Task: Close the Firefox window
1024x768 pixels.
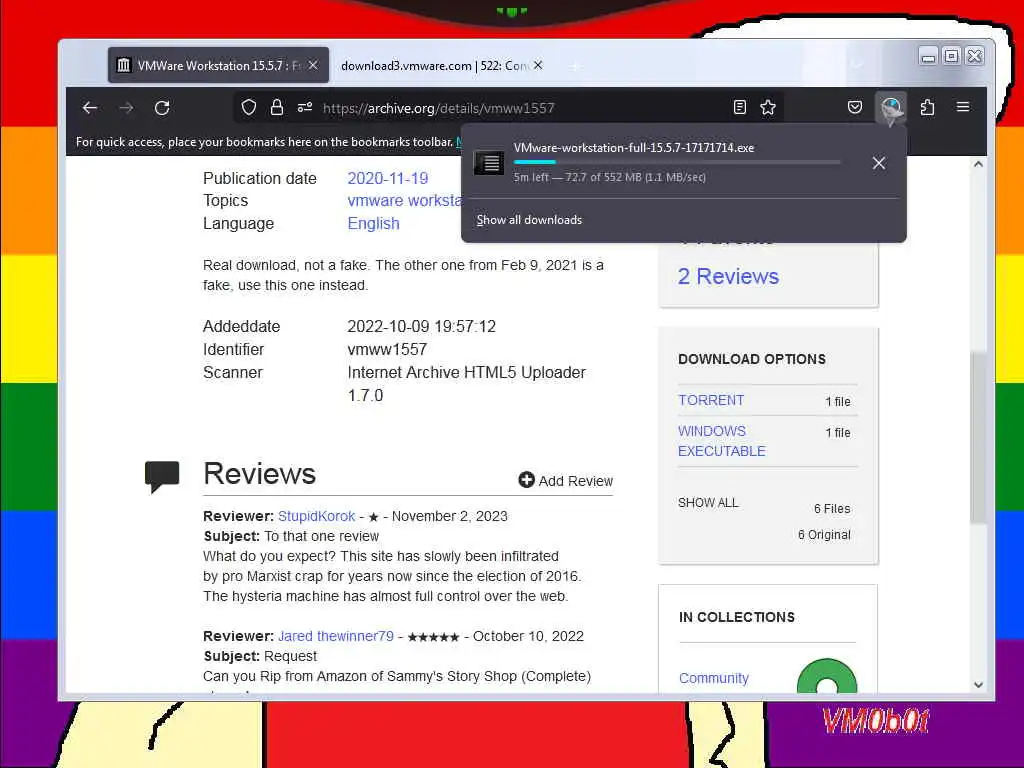Action: click(x=974, y=56)
